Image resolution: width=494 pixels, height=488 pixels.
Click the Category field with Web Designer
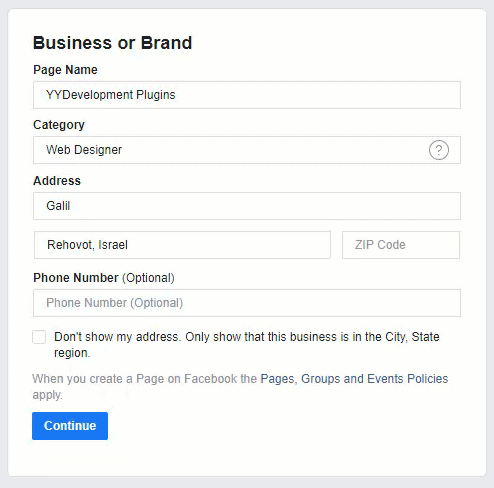(x=247, y=150)
